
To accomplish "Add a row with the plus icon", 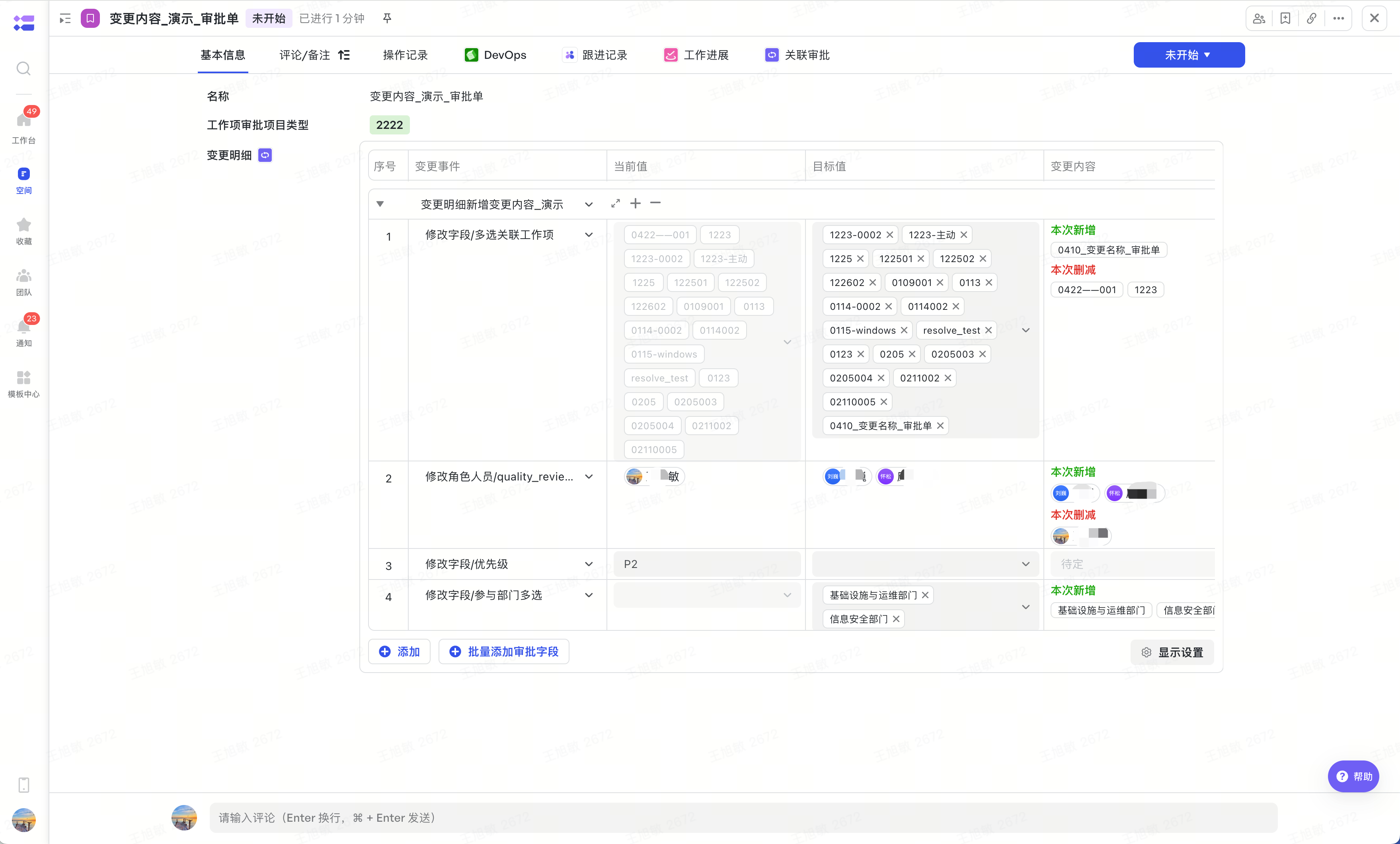I will click(x=635, y=203).
